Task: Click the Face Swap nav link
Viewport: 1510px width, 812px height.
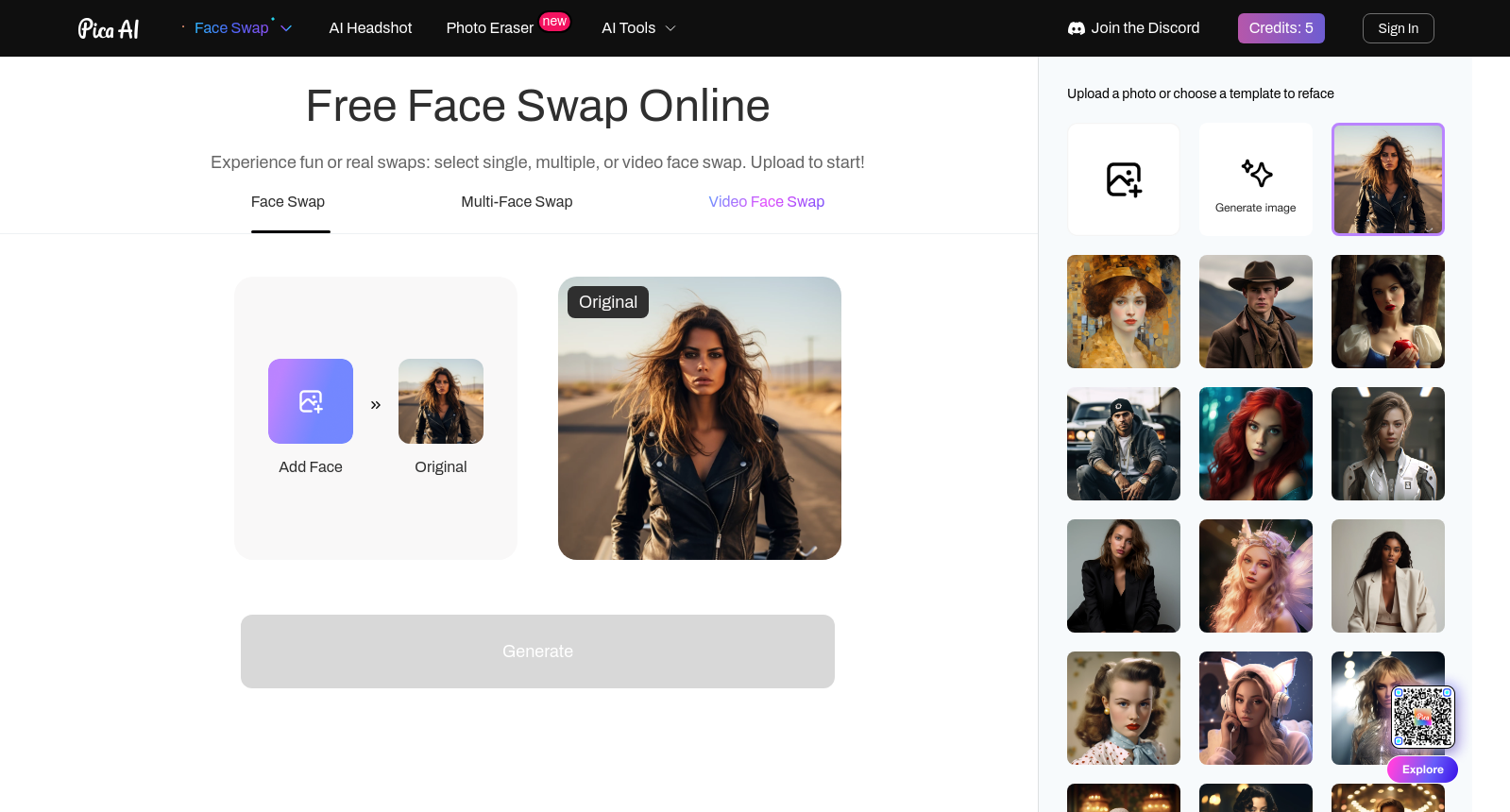Action: tap(231, 28)
